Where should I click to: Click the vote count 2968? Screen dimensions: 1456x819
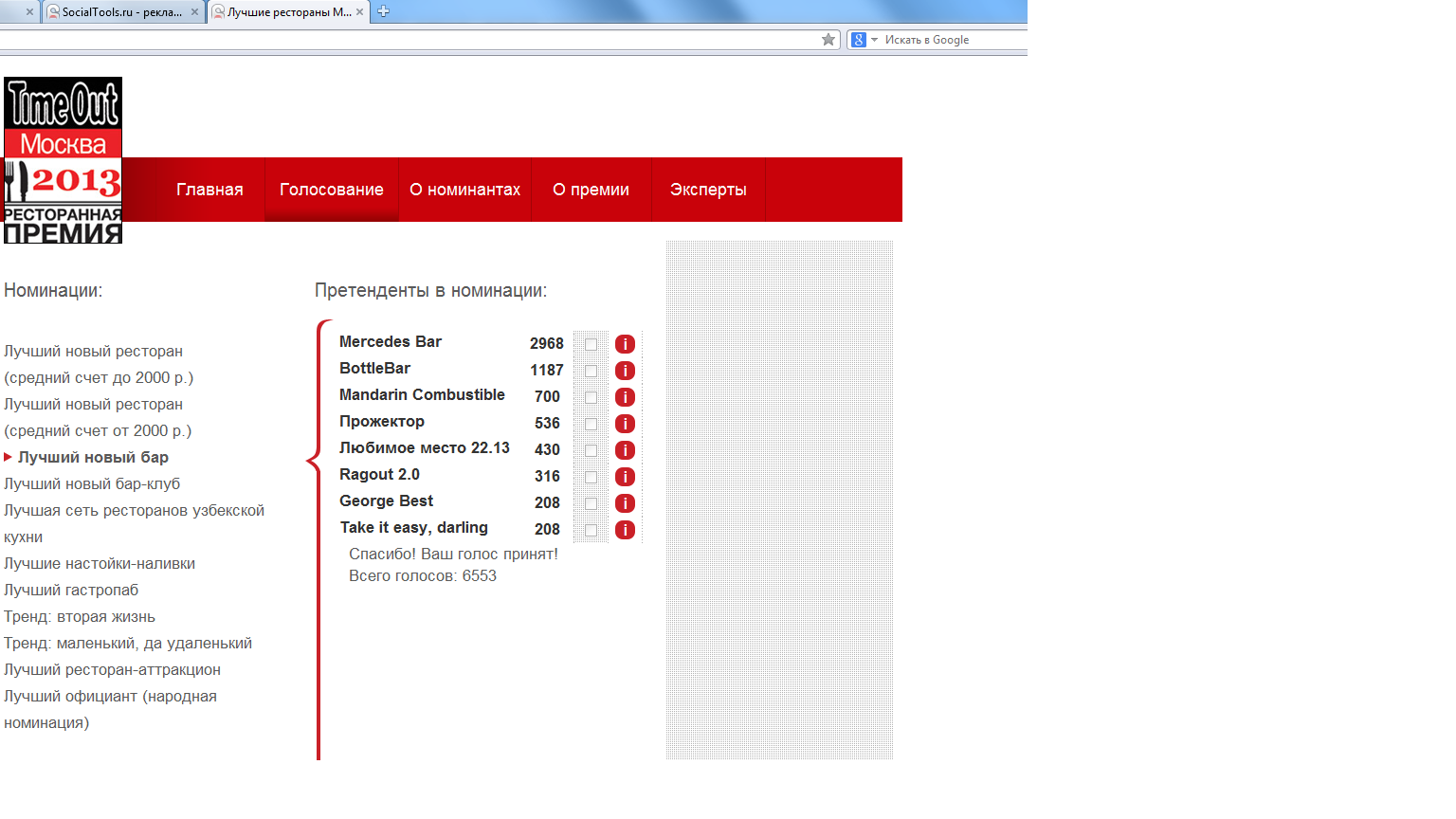[547, 343]
